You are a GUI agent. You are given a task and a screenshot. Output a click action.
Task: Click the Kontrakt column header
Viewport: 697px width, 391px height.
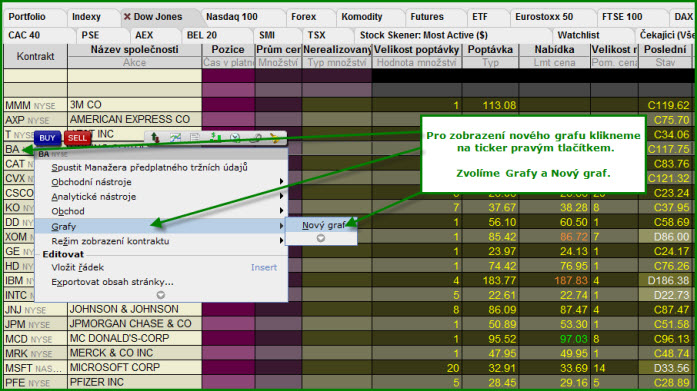point(36,56)
